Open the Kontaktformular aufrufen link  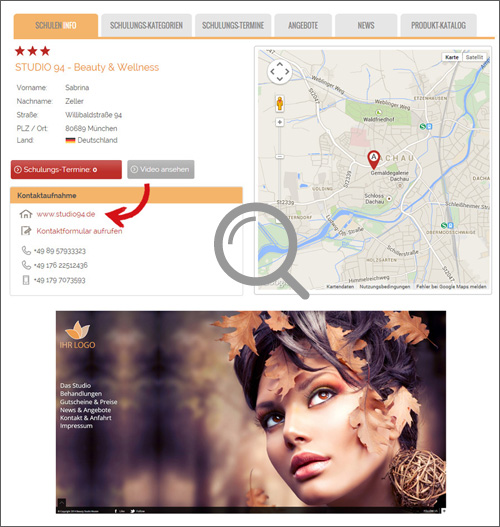pos(79,231)
